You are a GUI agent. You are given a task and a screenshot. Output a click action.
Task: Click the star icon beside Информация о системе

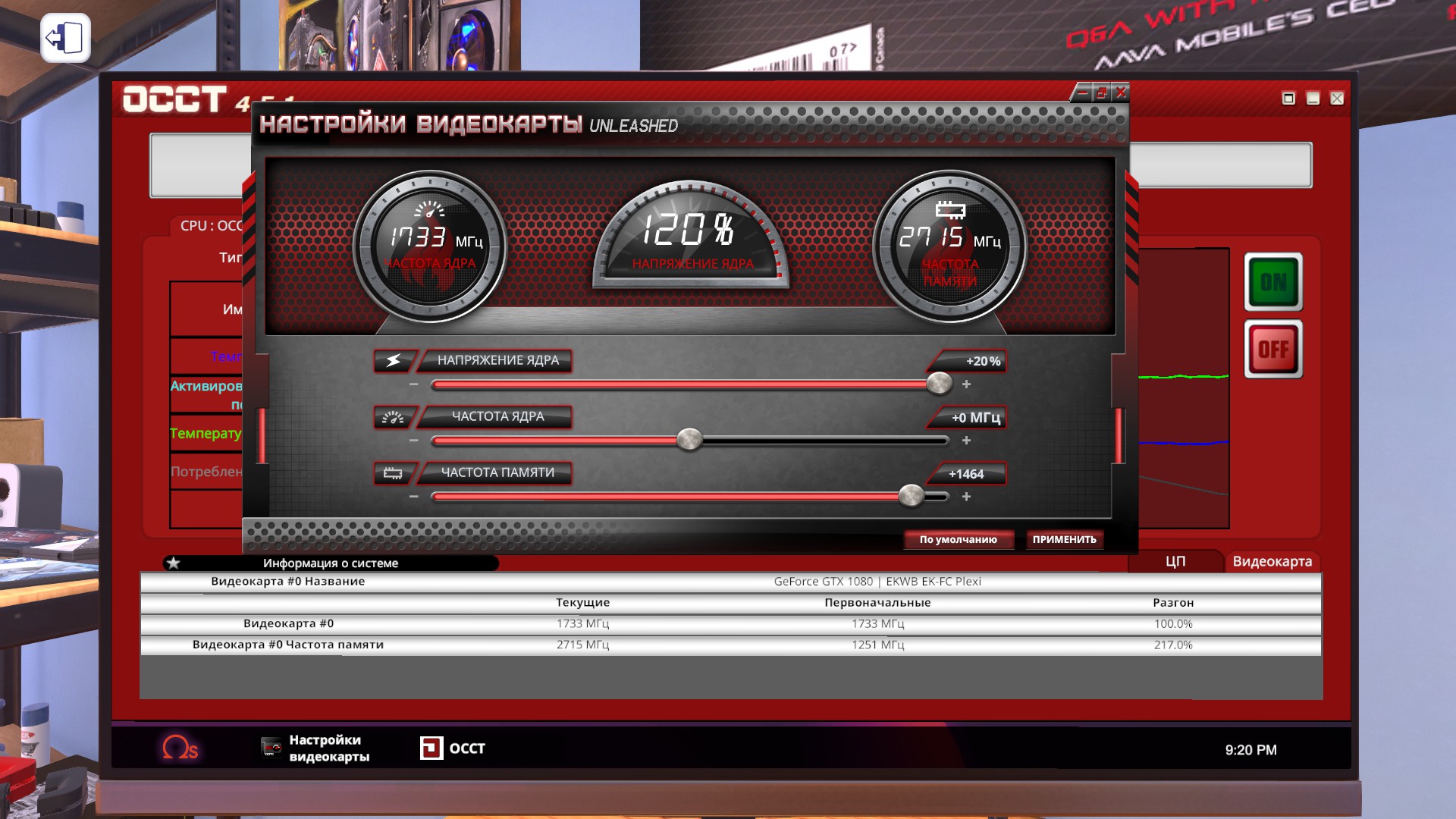point(174,563)
